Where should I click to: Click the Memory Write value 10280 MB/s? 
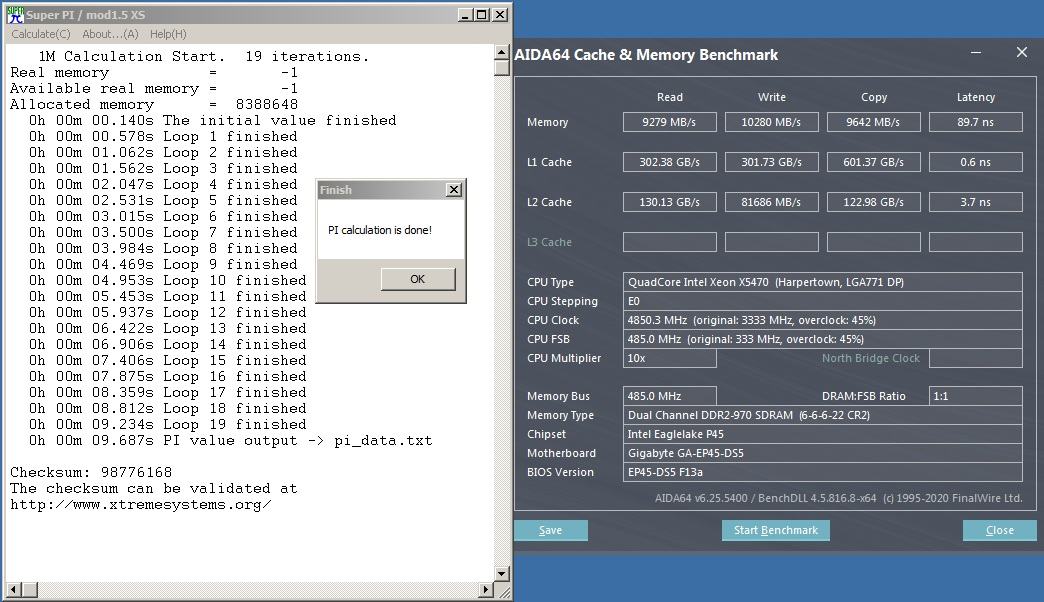(x=772, y=122)
